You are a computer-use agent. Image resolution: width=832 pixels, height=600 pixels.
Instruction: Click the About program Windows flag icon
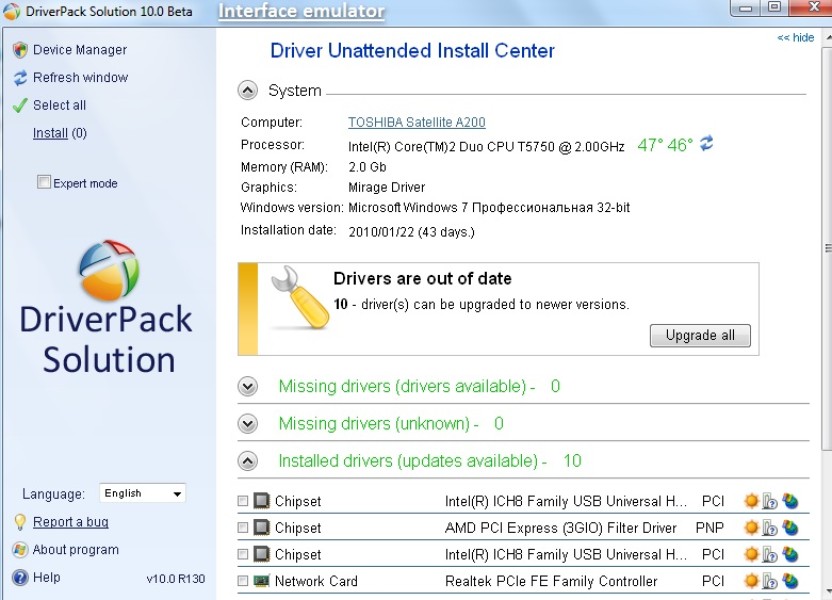[20, 550]
